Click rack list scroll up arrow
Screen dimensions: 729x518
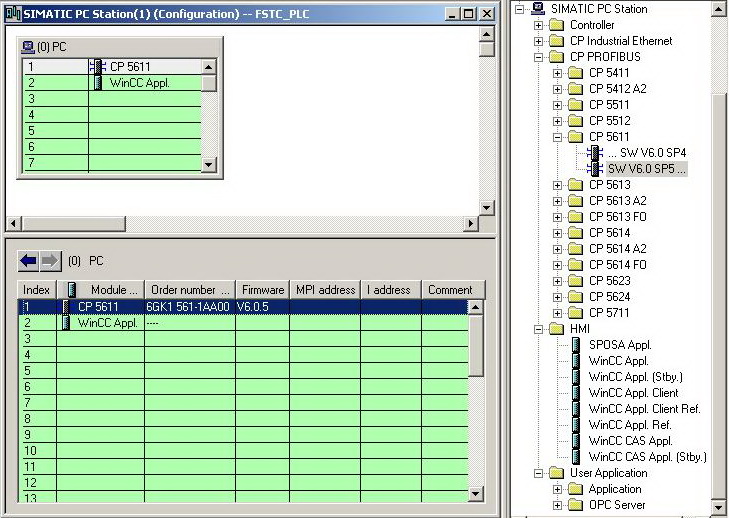pos(209,67)
